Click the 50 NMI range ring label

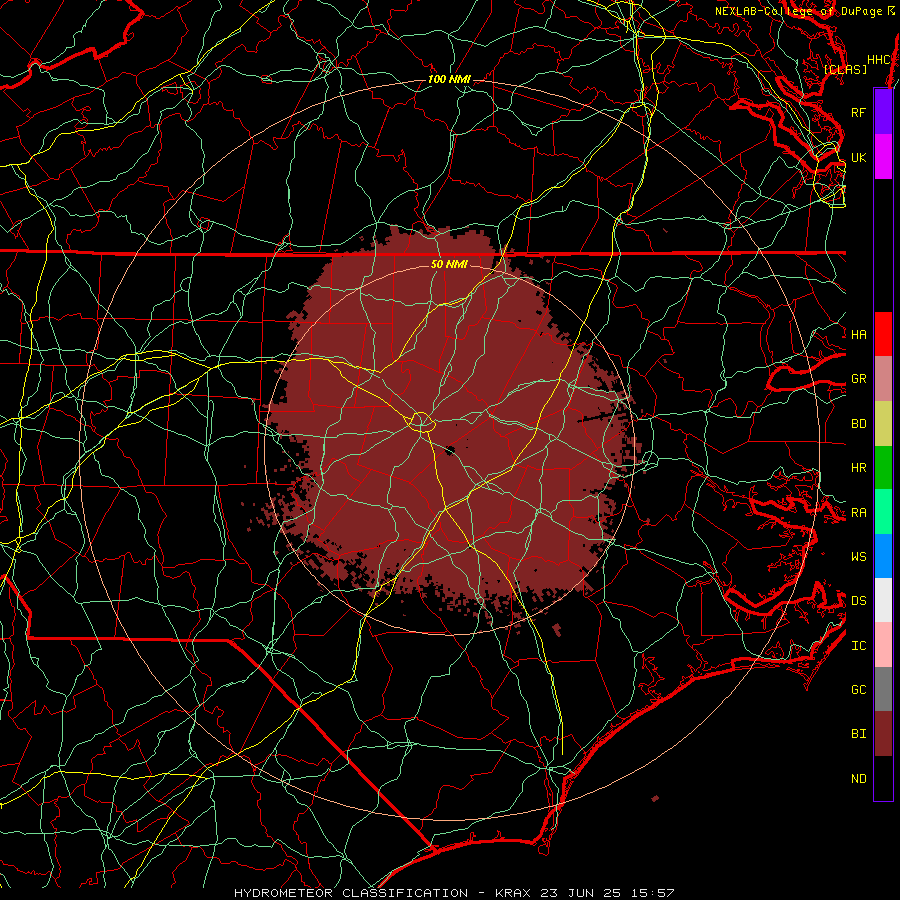click(449, 264)
